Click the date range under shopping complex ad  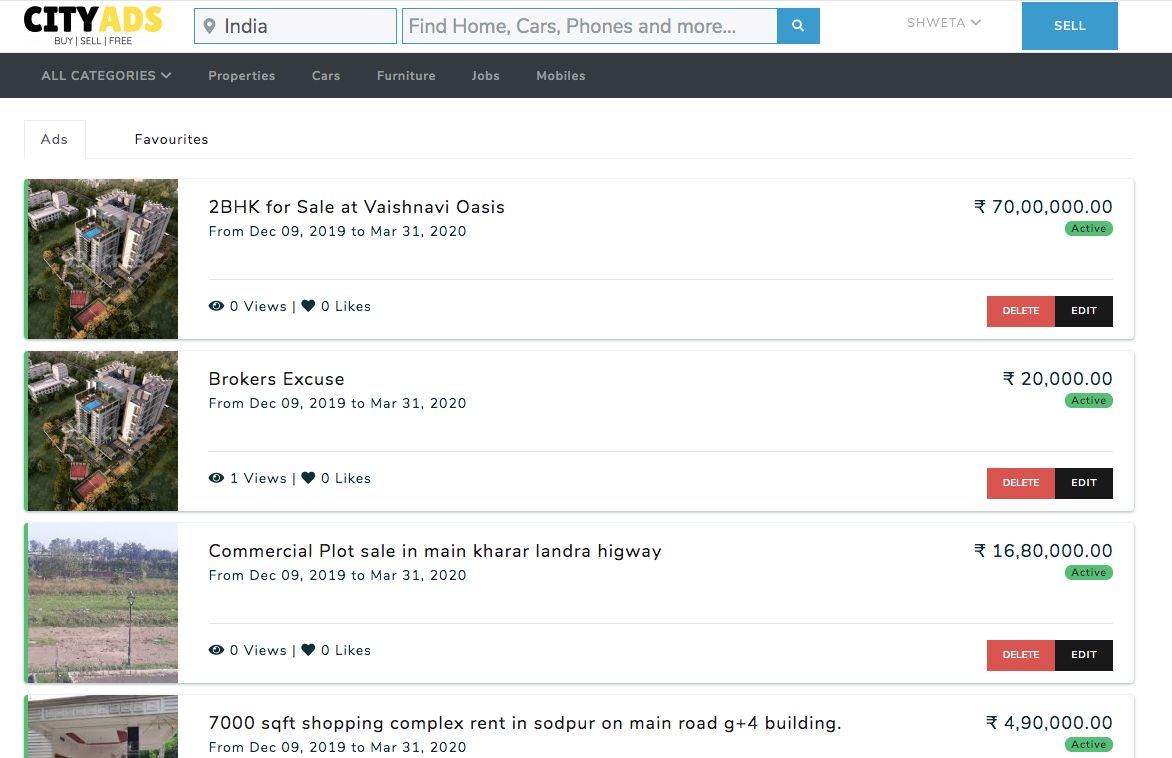337,748
